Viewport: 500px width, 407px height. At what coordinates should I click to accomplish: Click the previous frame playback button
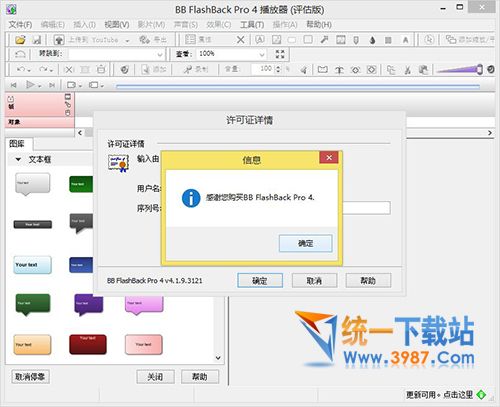point(13,85)
